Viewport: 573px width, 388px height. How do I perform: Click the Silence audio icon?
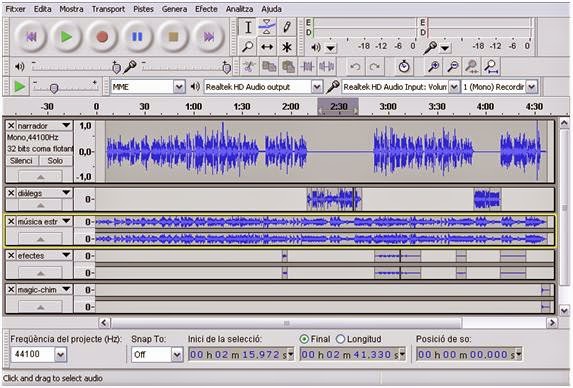point(326,67)
